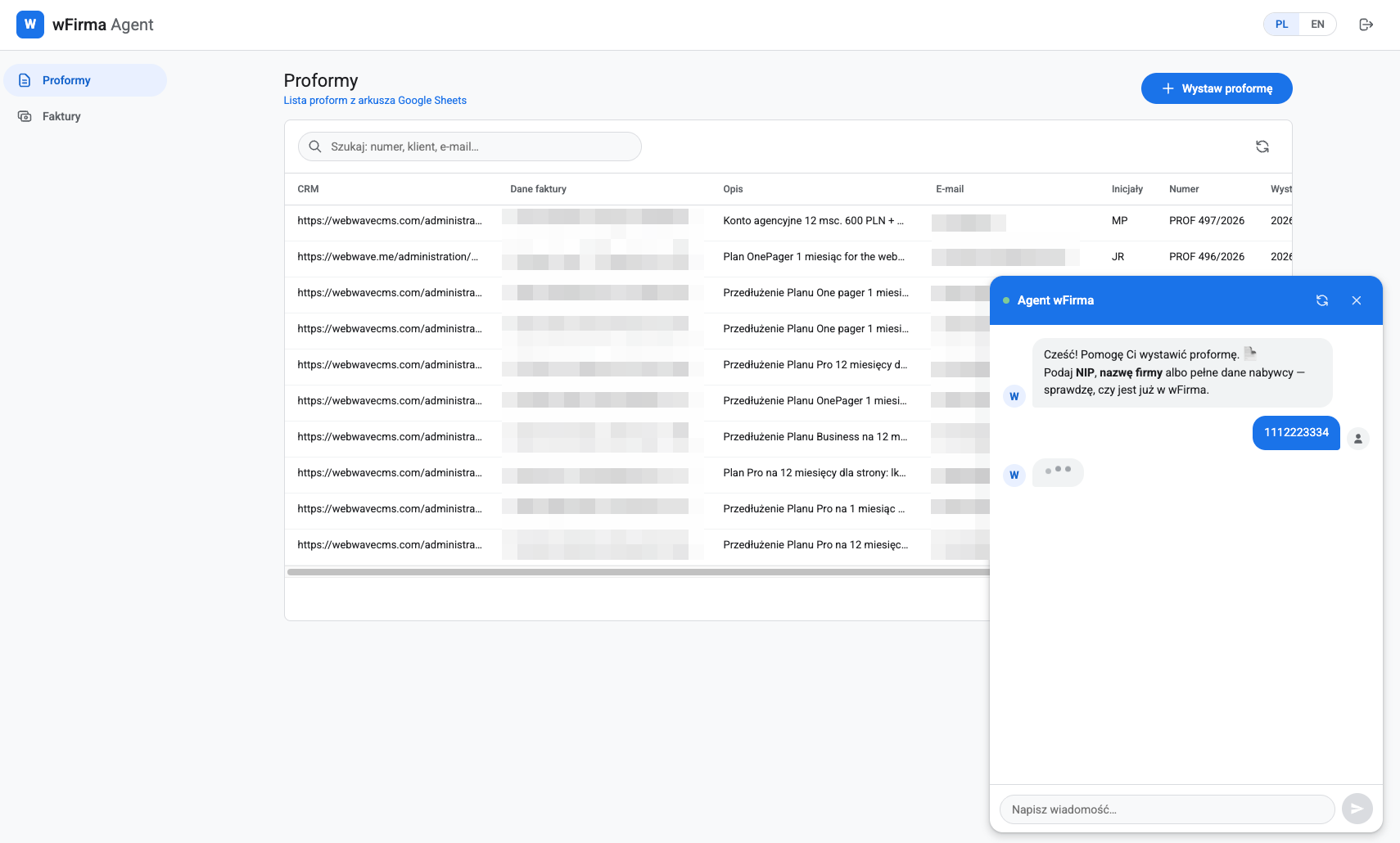
Task: Open Faktury in the sidebar
Action: 85,116
